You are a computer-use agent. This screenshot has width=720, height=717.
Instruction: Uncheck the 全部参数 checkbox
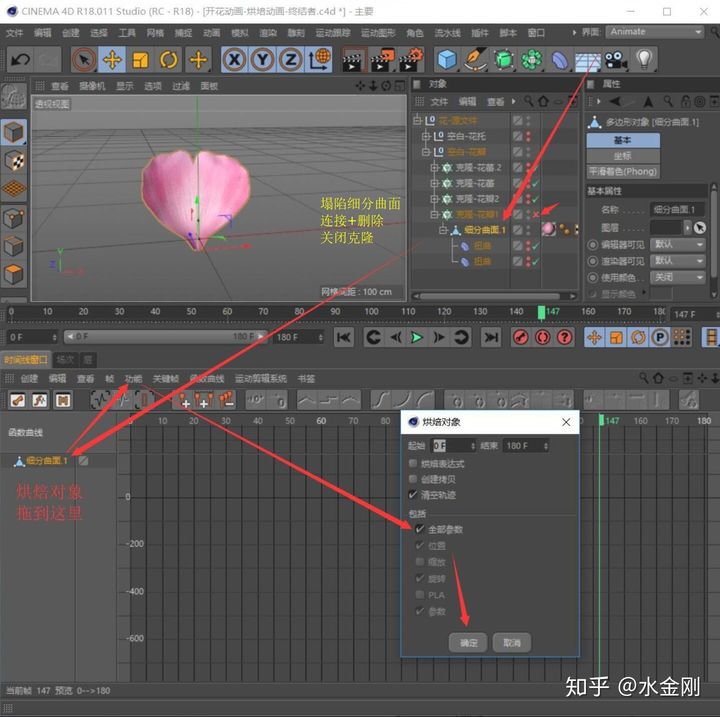pos(419,529)
